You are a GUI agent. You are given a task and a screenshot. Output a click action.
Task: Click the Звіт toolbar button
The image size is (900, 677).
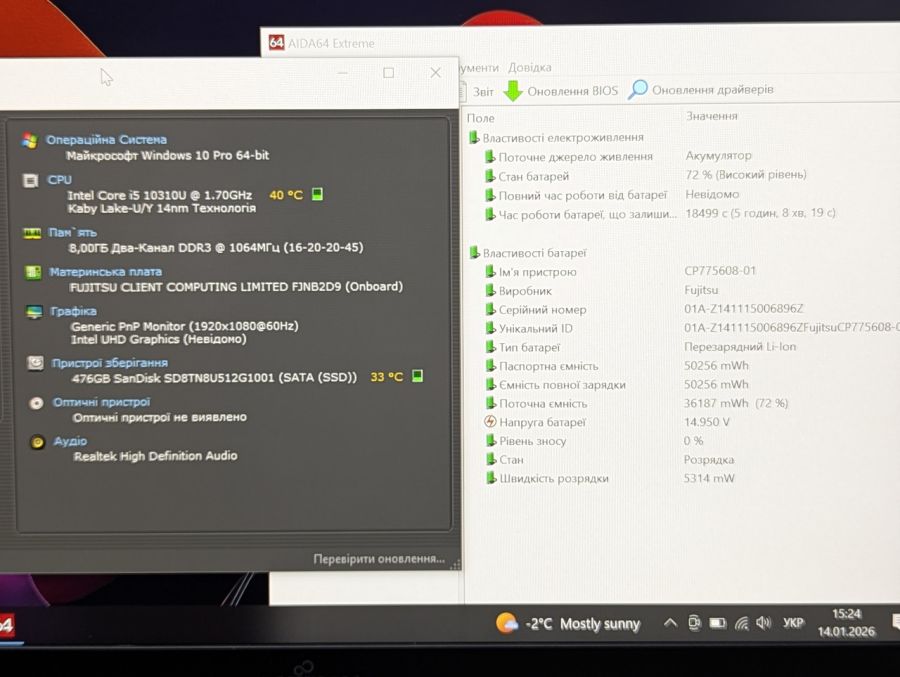coord(476,91)
